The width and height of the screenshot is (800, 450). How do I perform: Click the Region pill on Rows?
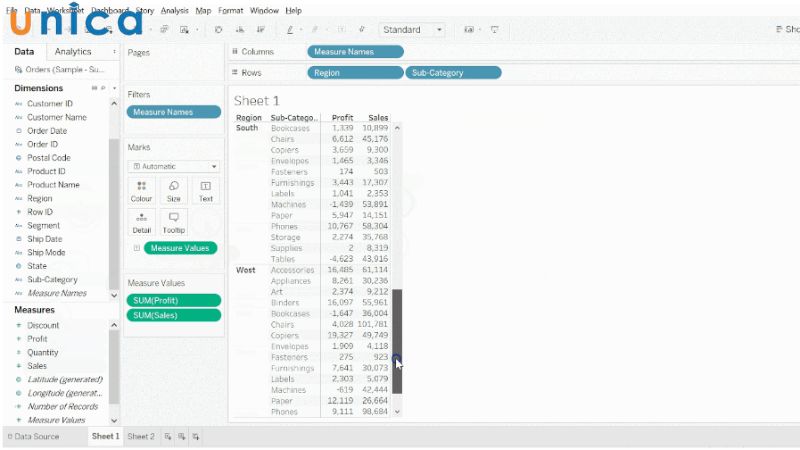[x=355, y=72]
